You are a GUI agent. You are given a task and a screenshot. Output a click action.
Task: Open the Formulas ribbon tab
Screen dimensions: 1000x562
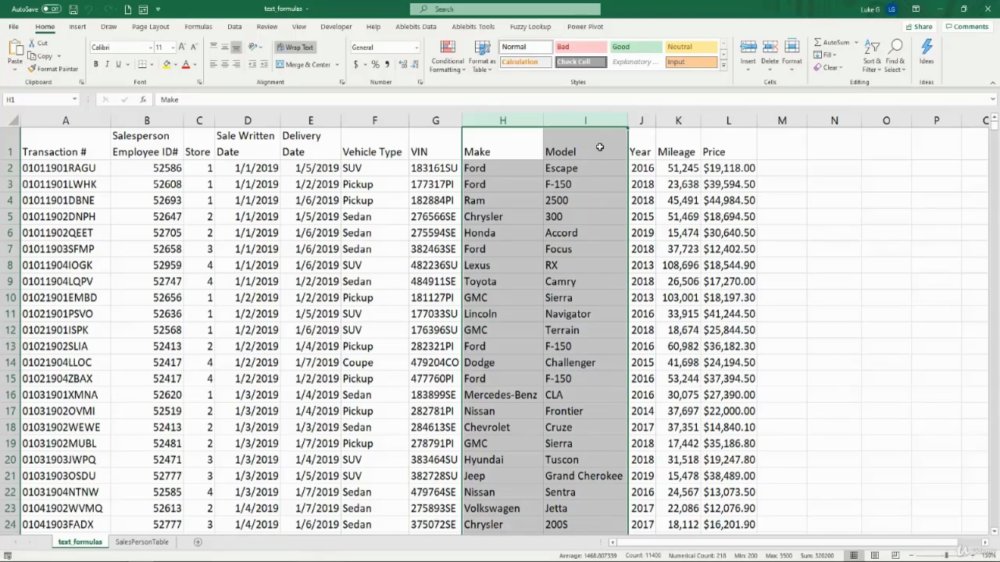click(x=198, y=27)
